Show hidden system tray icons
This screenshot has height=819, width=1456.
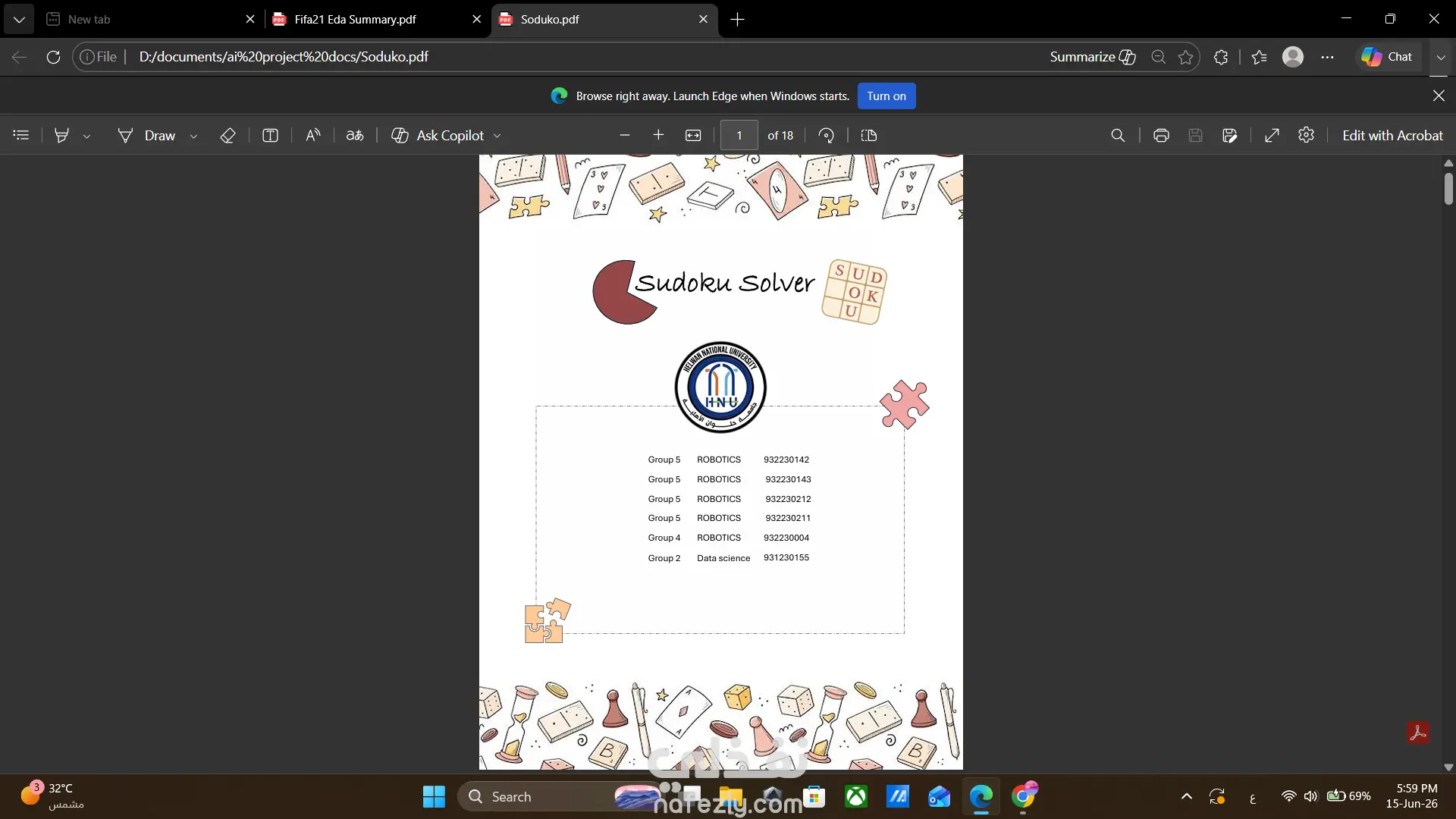(1187, 796)
